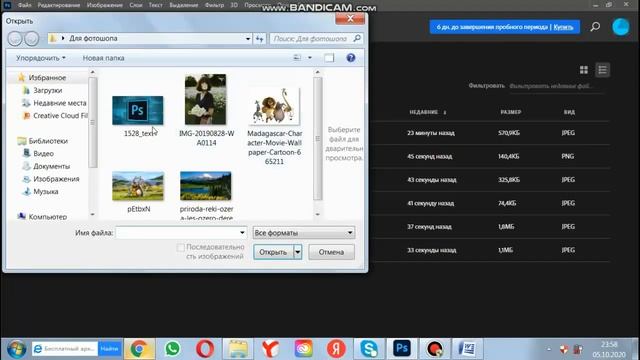This screenshot has width=640, height=360.
Task: Open Google Chrome from the taskbar
Action: tap(139, 349)
